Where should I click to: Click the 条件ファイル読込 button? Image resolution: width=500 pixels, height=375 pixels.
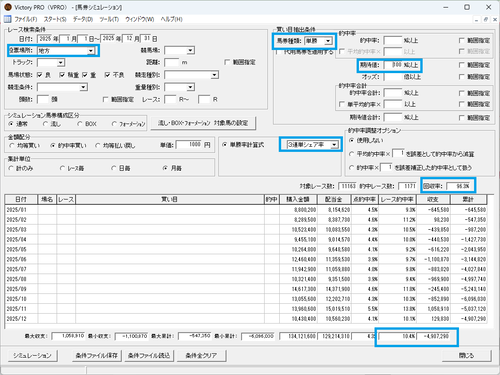pyautogui.click(x=149, y=356)
